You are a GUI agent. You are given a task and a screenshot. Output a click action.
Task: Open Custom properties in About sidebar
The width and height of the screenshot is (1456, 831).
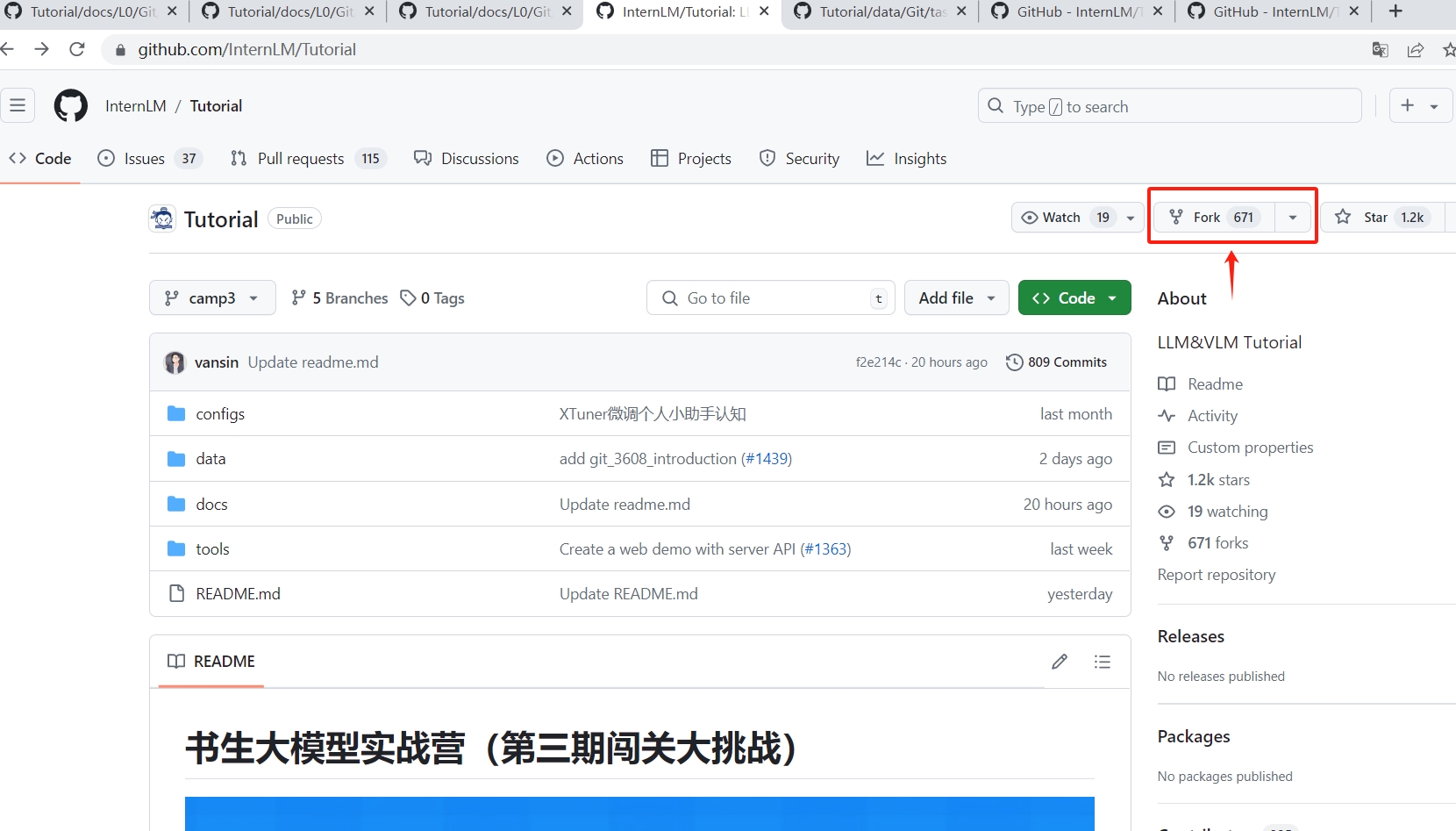coord(1236,448)
